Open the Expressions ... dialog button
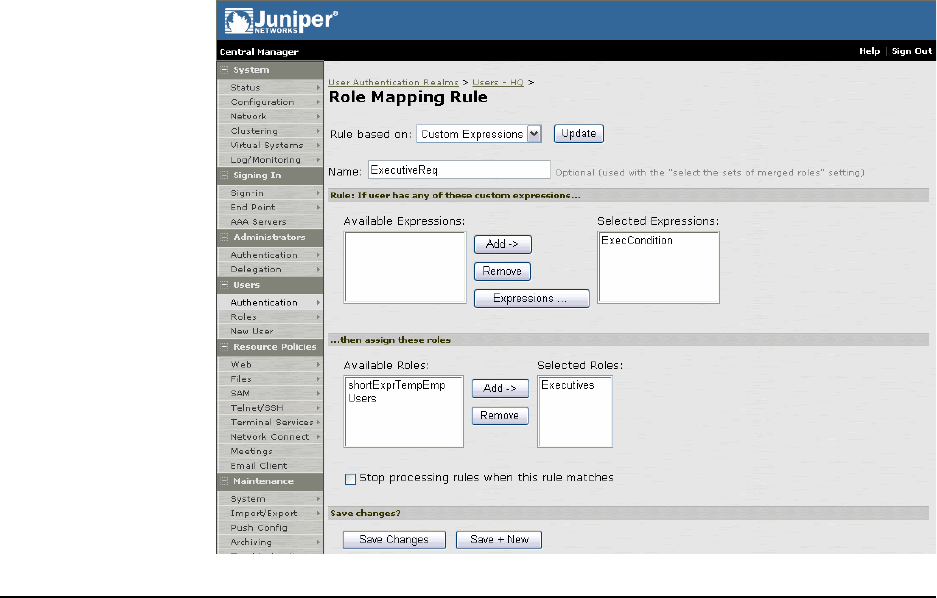 coord(531,299)
